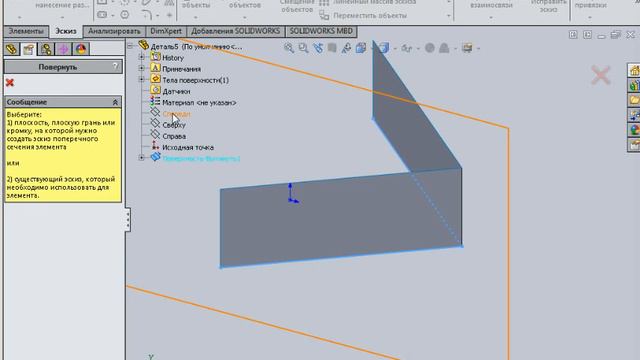Viewport: 640px width, 360px height.
Task: Open the File Explorer folder task pane icon
Action: coord(634,100)
